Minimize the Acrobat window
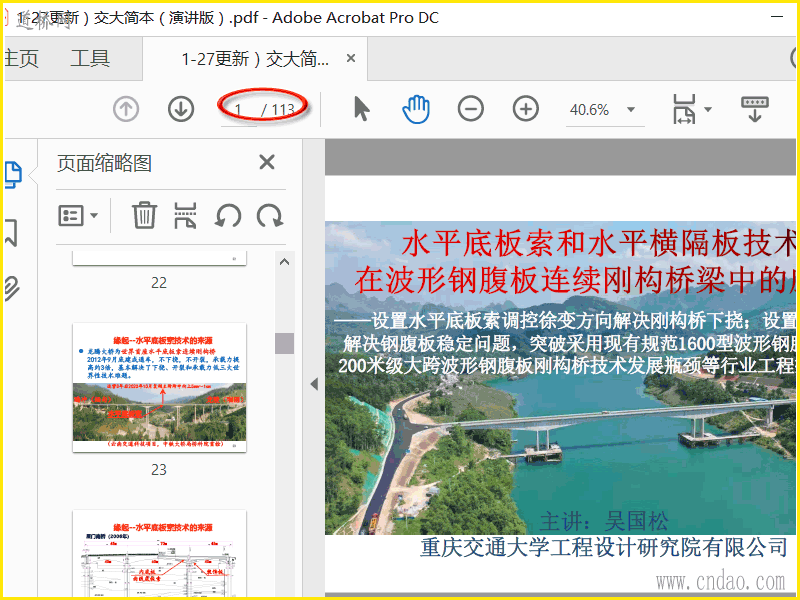Viewport: 800px width, 600px height. click(x=777, y=17)
